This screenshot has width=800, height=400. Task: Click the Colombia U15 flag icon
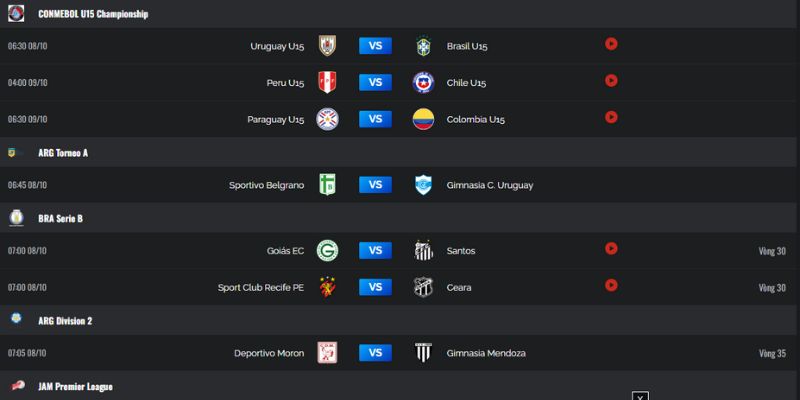point(423,119)
